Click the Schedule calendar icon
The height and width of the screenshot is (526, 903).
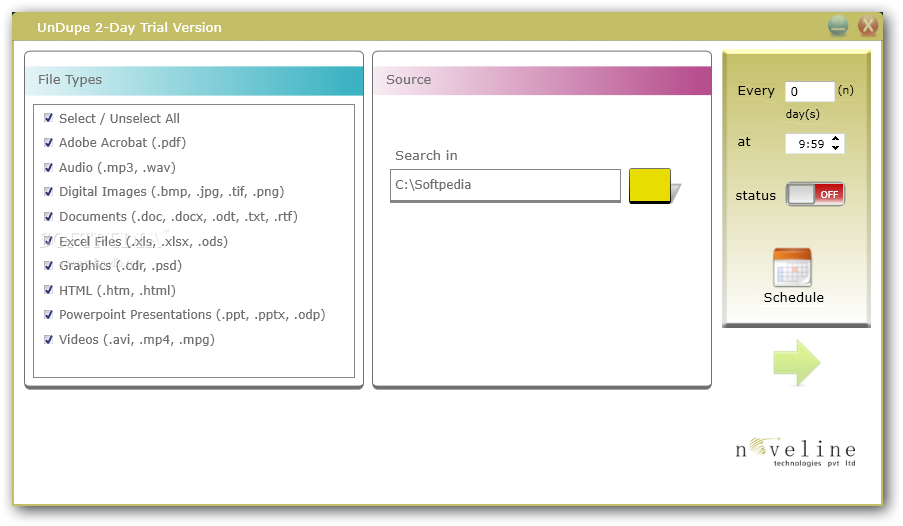[792, 267]
